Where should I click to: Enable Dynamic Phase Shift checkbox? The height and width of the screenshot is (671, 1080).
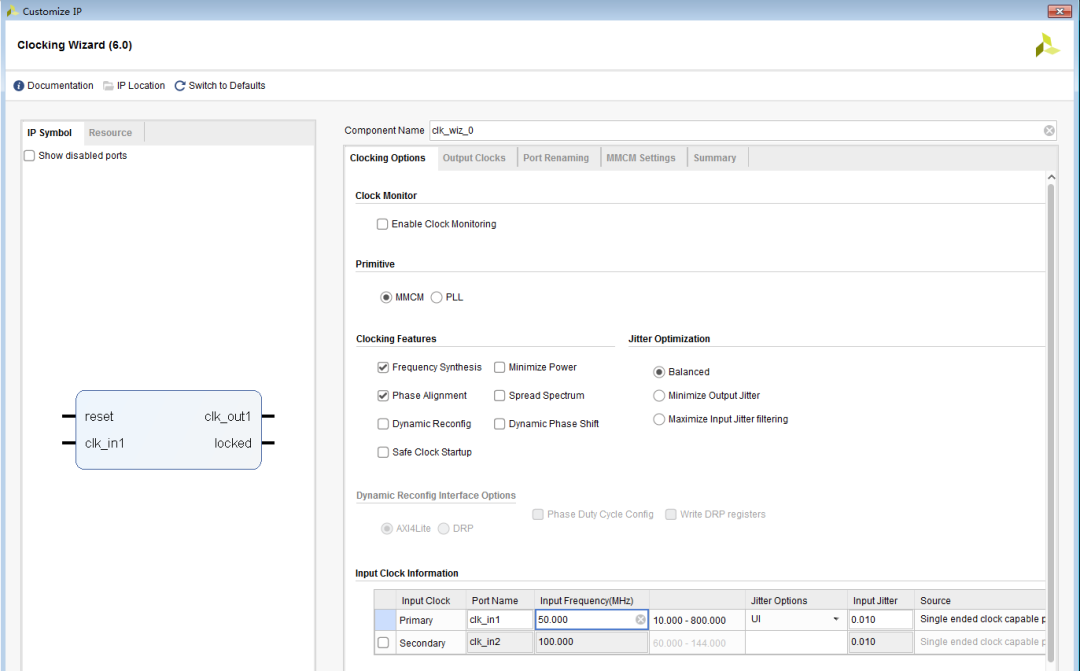pyautogui.click(x=499, y=424)
